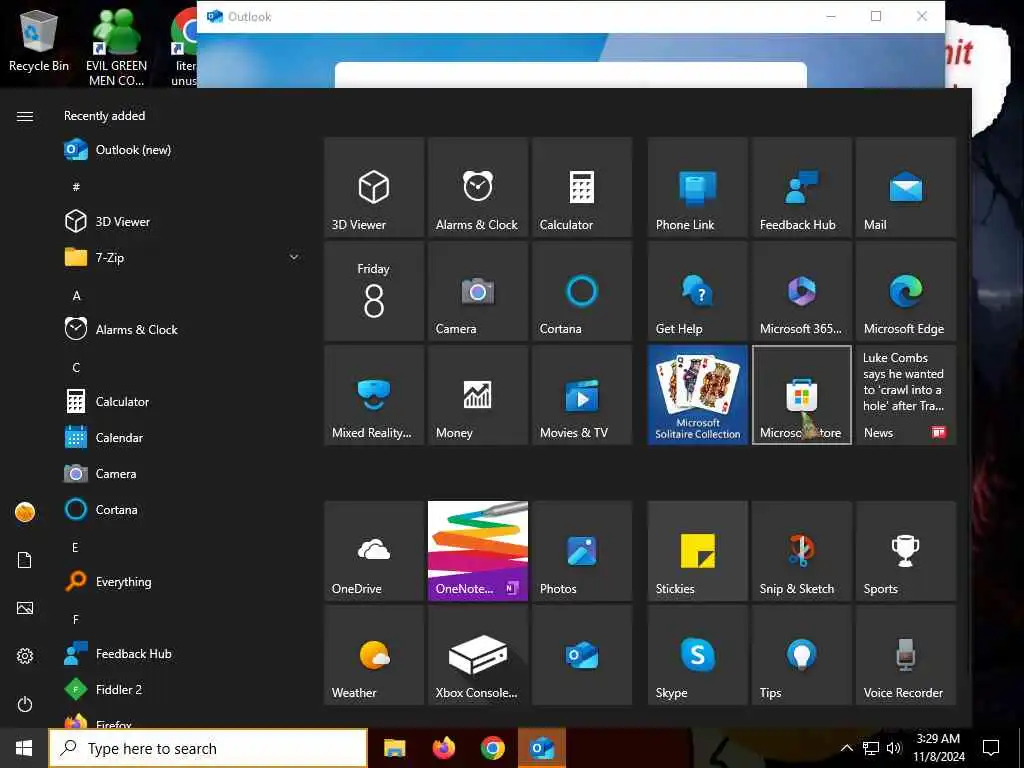
Task: Launch the Snip & Sketch tile
Action: pyautogui.click(x=801, y=551)
